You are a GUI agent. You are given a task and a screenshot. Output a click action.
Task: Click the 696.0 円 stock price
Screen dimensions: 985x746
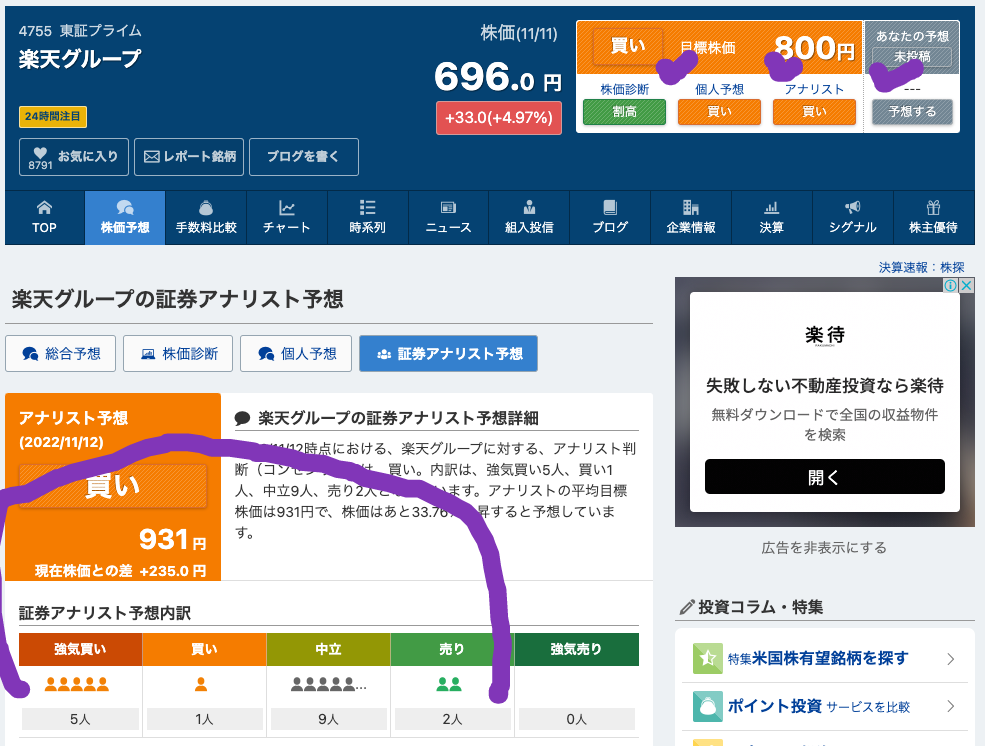pyautogui.click(x=498, y=77)
